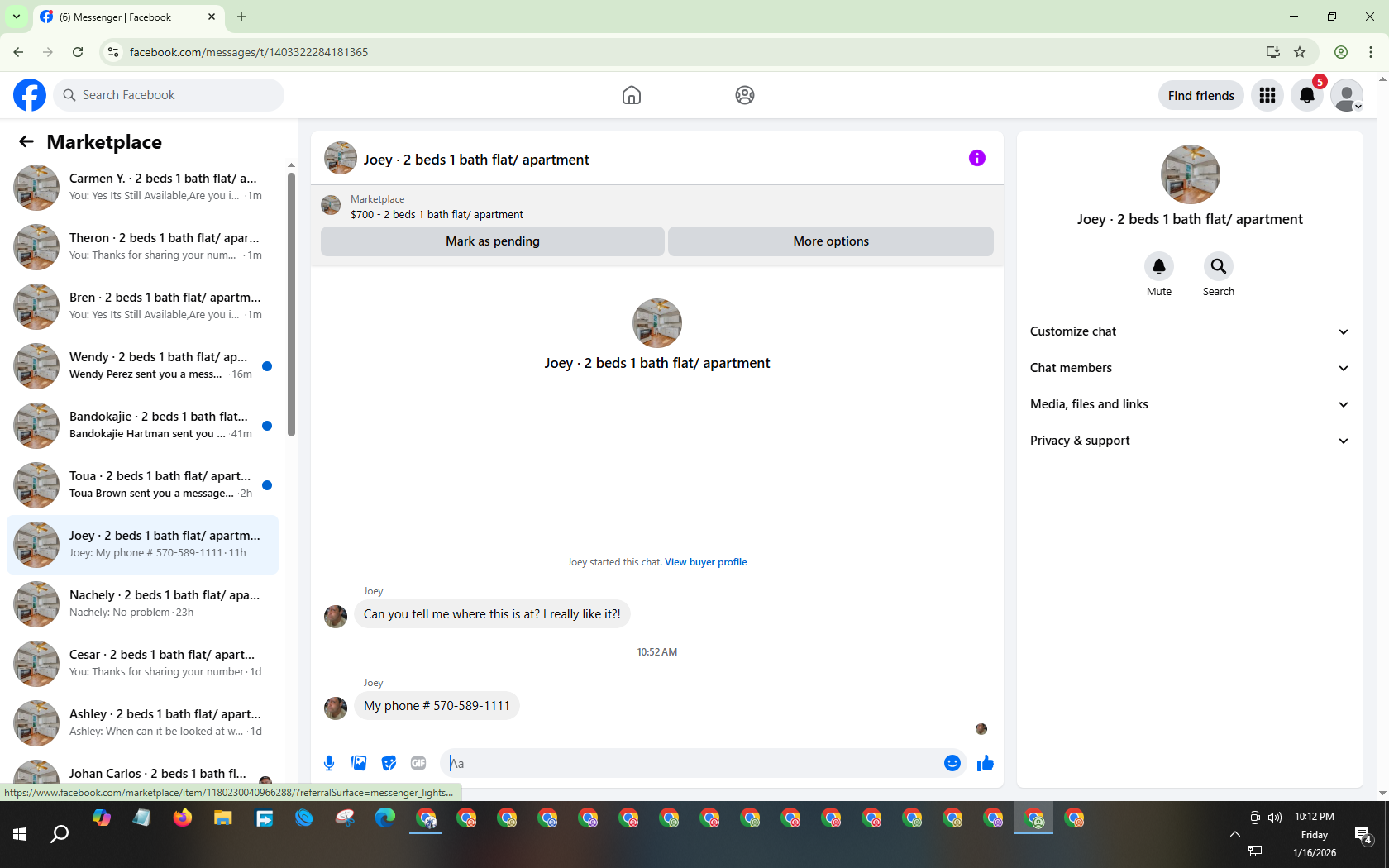The height and width of the screenshot is (868, 1389).
Task: Click the install app icon in address bar
Action: tap(1273, 52)
